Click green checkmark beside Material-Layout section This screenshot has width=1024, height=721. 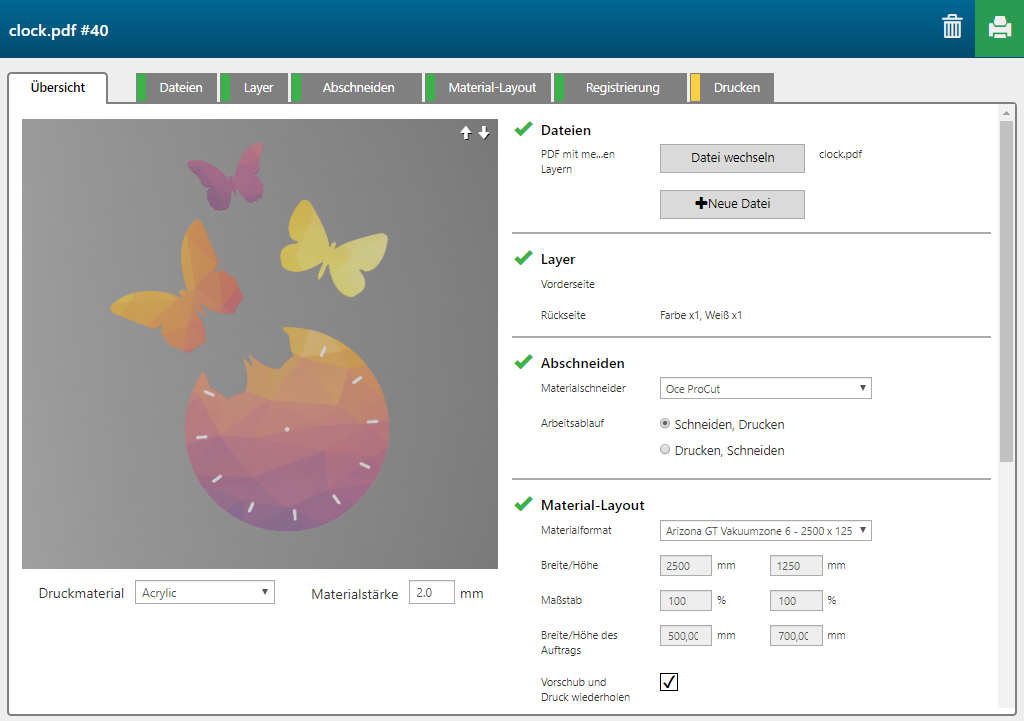coord(523,504)
